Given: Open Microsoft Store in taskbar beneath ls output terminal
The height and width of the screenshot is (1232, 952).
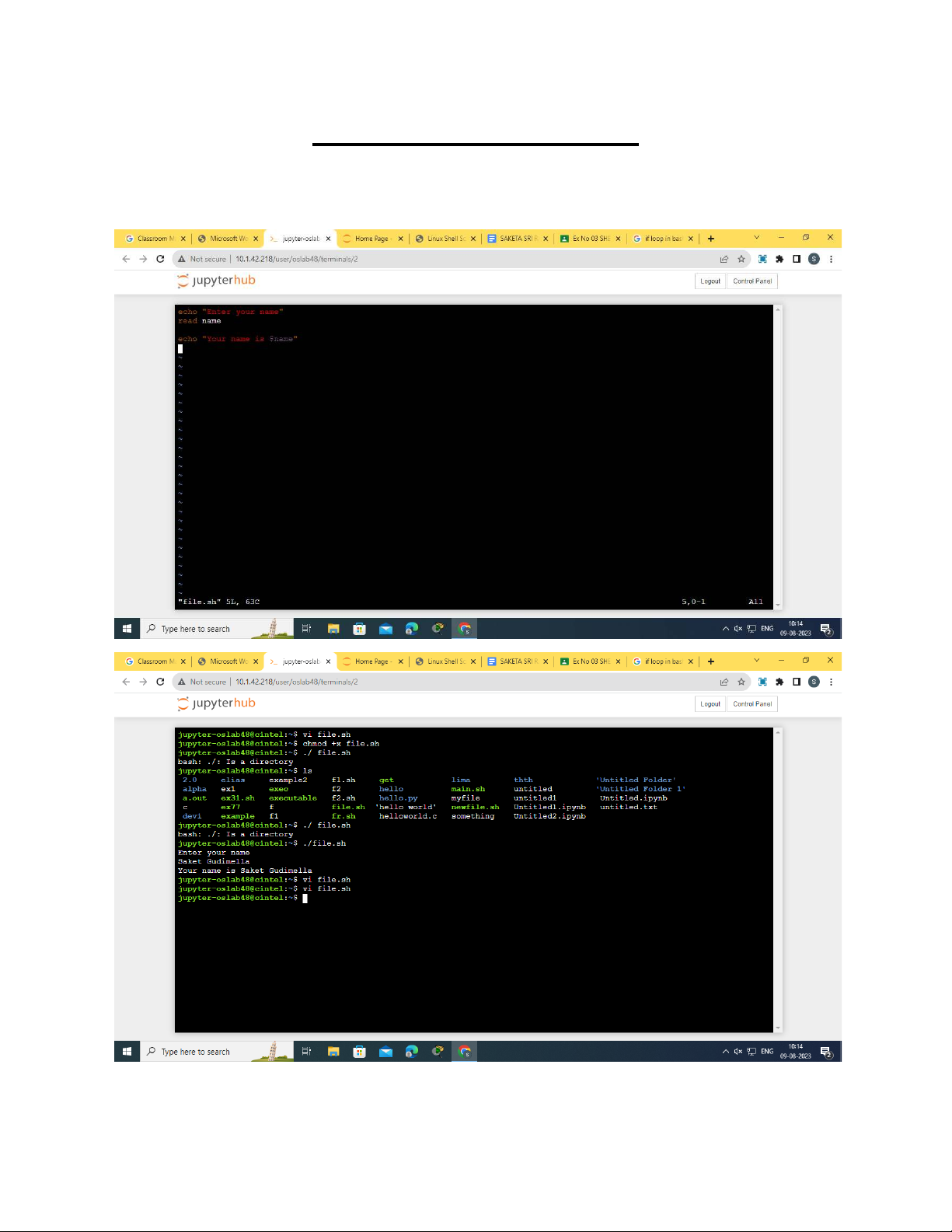Looking at the screenshot, I should (x=359, y=1052).
